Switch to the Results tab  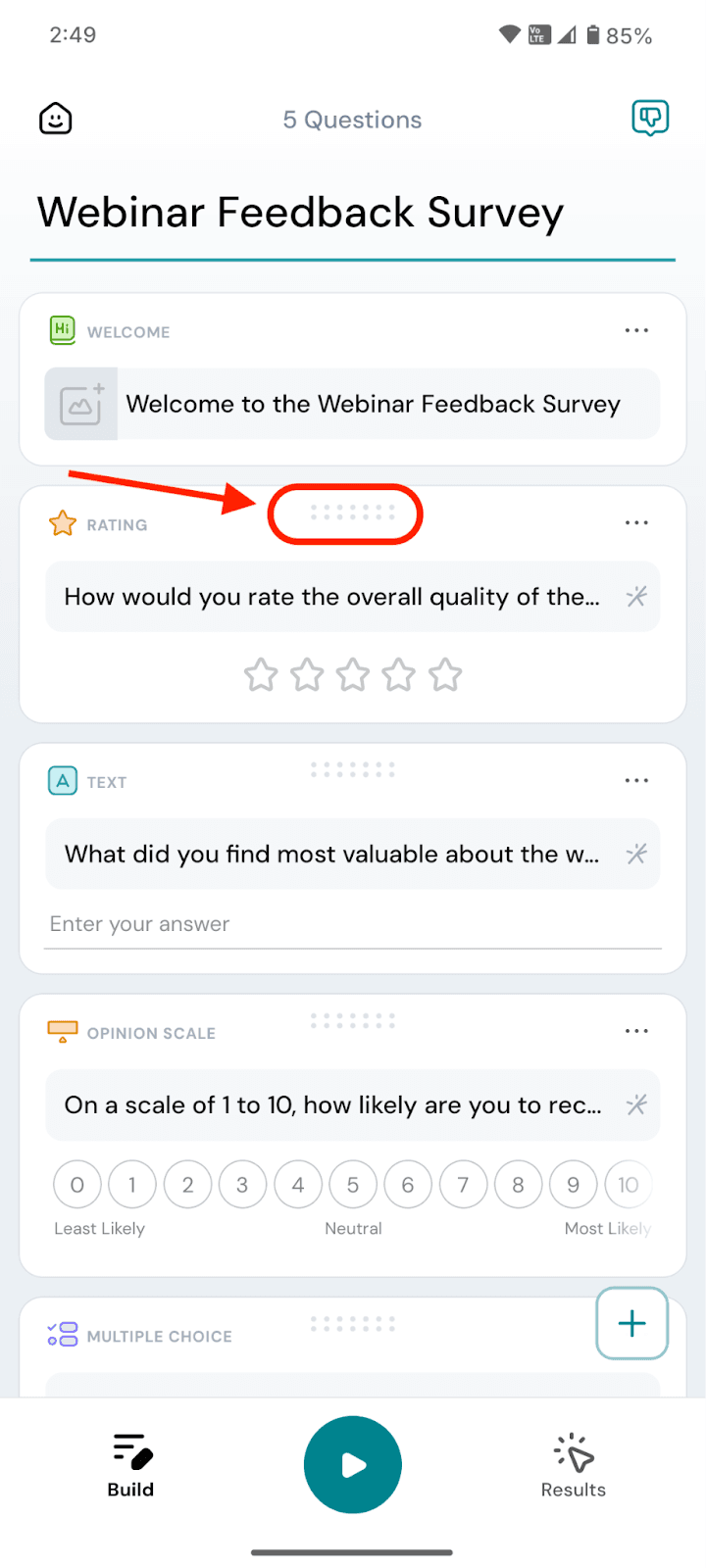coord(574,1465)
